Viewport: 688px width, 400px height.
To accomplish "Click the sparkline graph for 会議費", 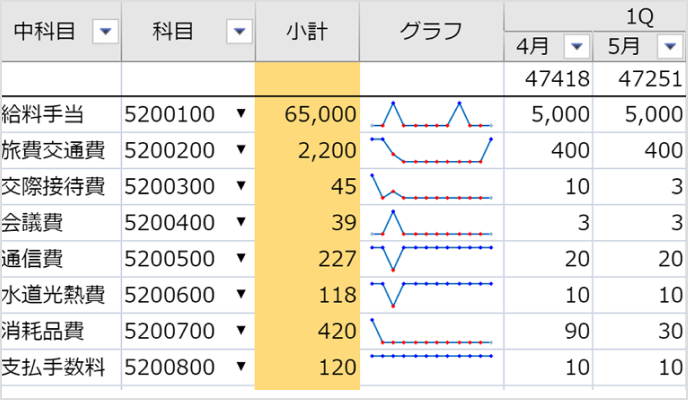I will point(431,222).
